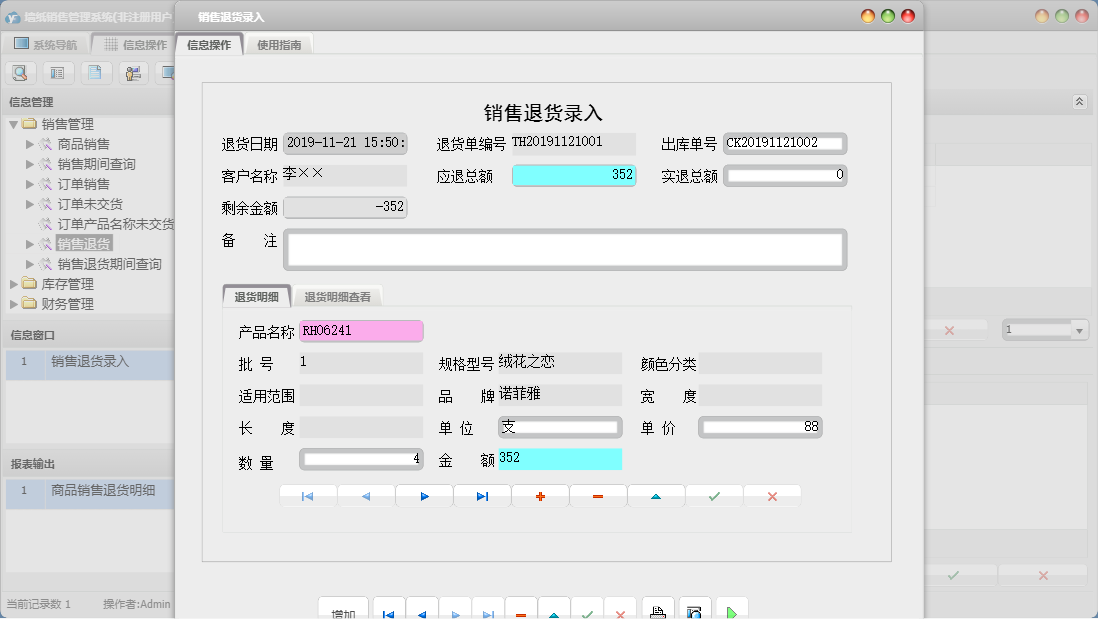
Task: Click the delete (-) record icon in 退货明细
Action: click(x=598, y=495)
